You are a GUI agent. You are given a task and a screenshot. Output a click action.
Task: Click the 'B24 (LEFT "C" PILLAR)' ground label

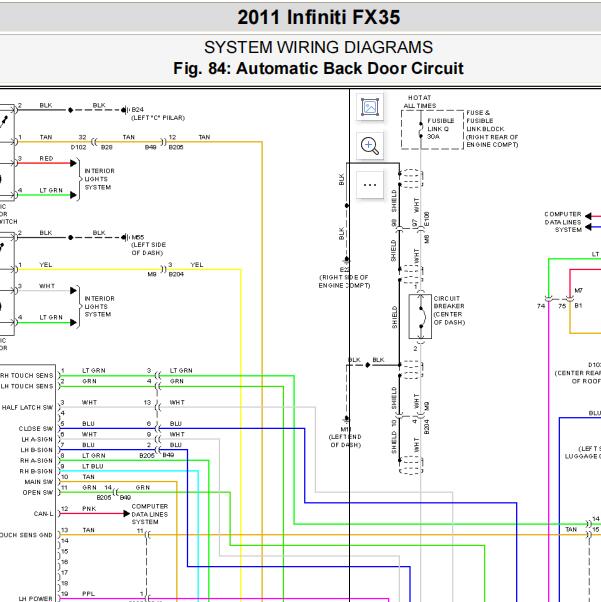click(158, 114)
